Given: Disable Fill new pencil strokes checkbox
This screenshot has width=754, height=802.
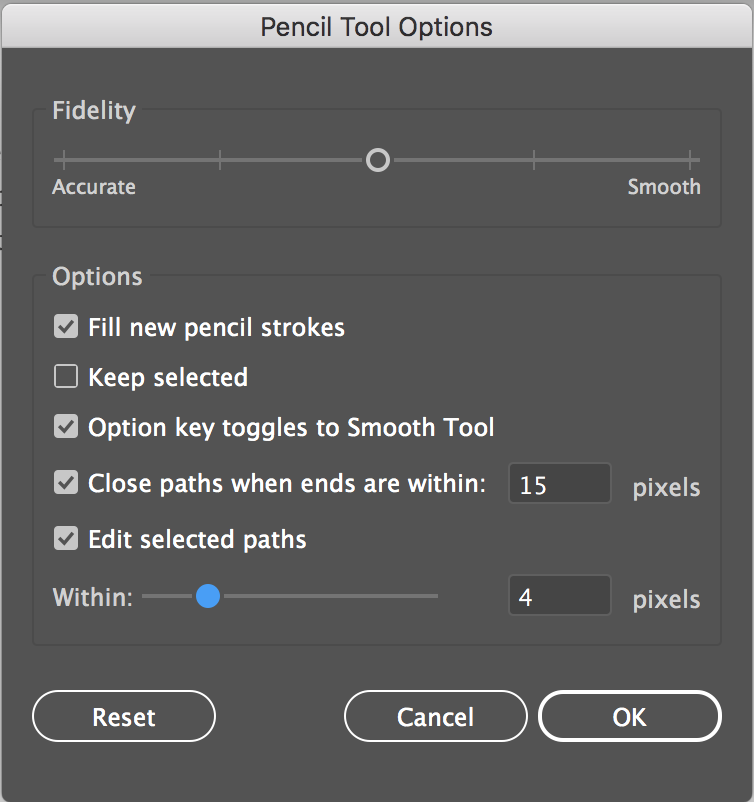Looking at the screenshot, I should tap(66, 326).
